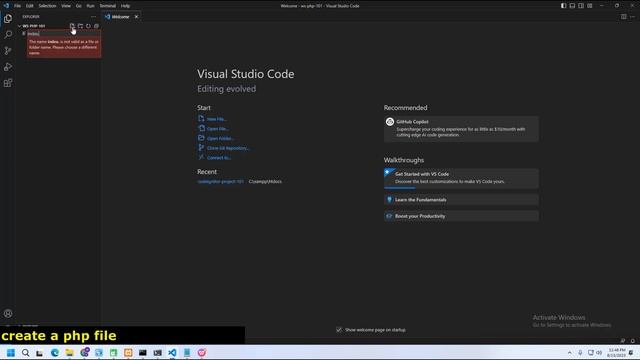The width and height of the screenshot is (640, 360).
Task: Click the Visual Studio Code taskbar icon
Action: pyautogui.click(x=172, y=353)
